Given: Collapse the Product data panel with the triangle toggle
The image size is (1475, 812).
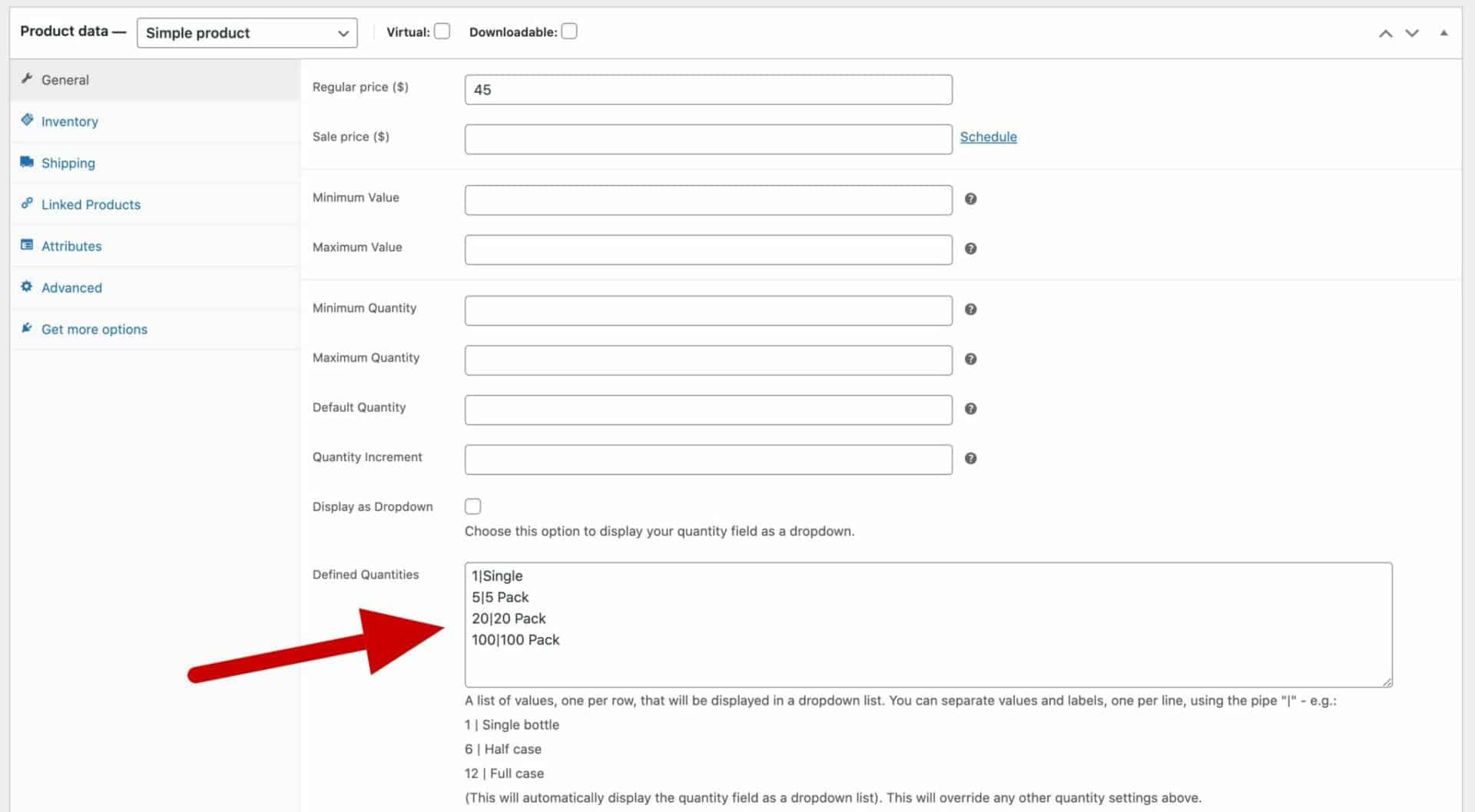Looking at the screenshot, I should coord(1444,33).
